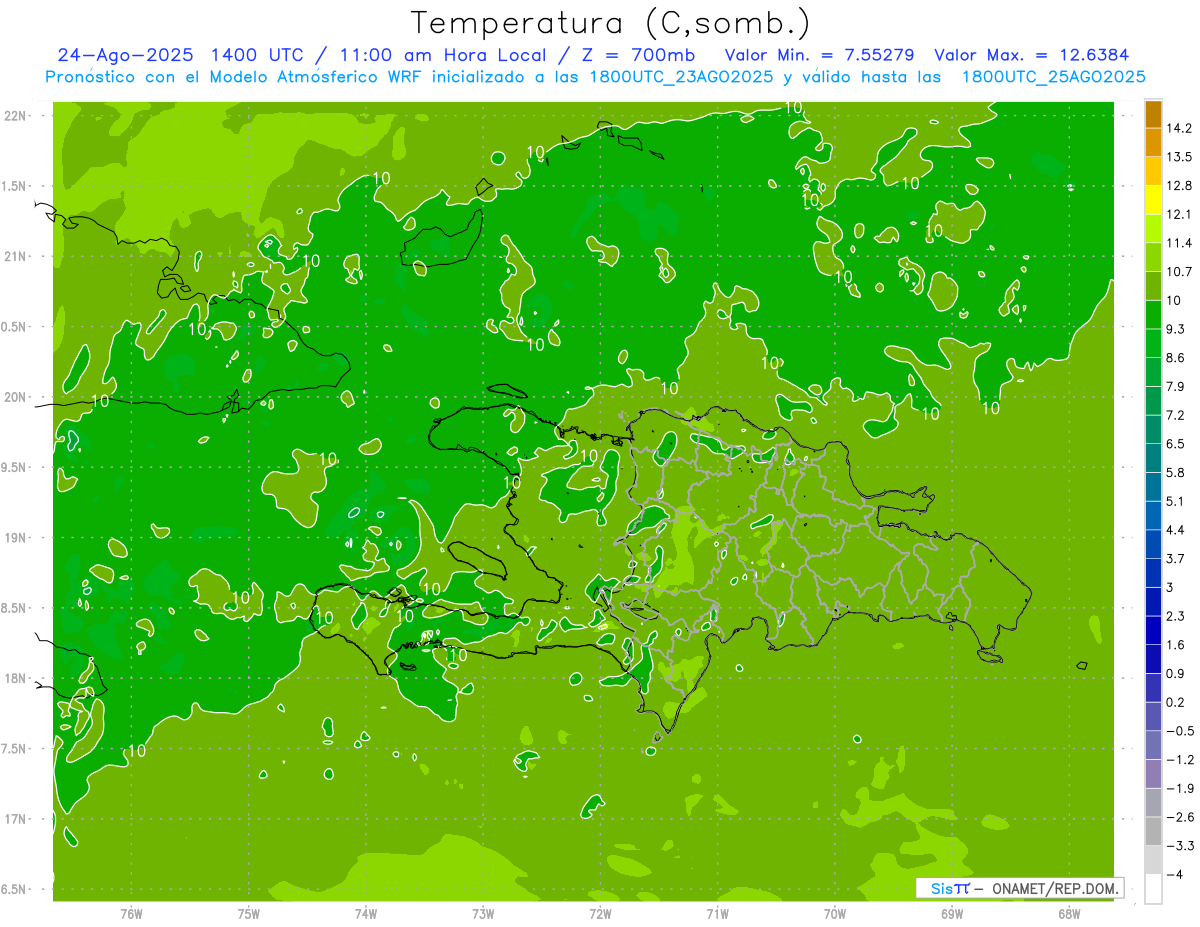The image size is (1200, 927).
Task: Click the "ONAMET/REP.DOM." credit label
Action: point(1054,888)
